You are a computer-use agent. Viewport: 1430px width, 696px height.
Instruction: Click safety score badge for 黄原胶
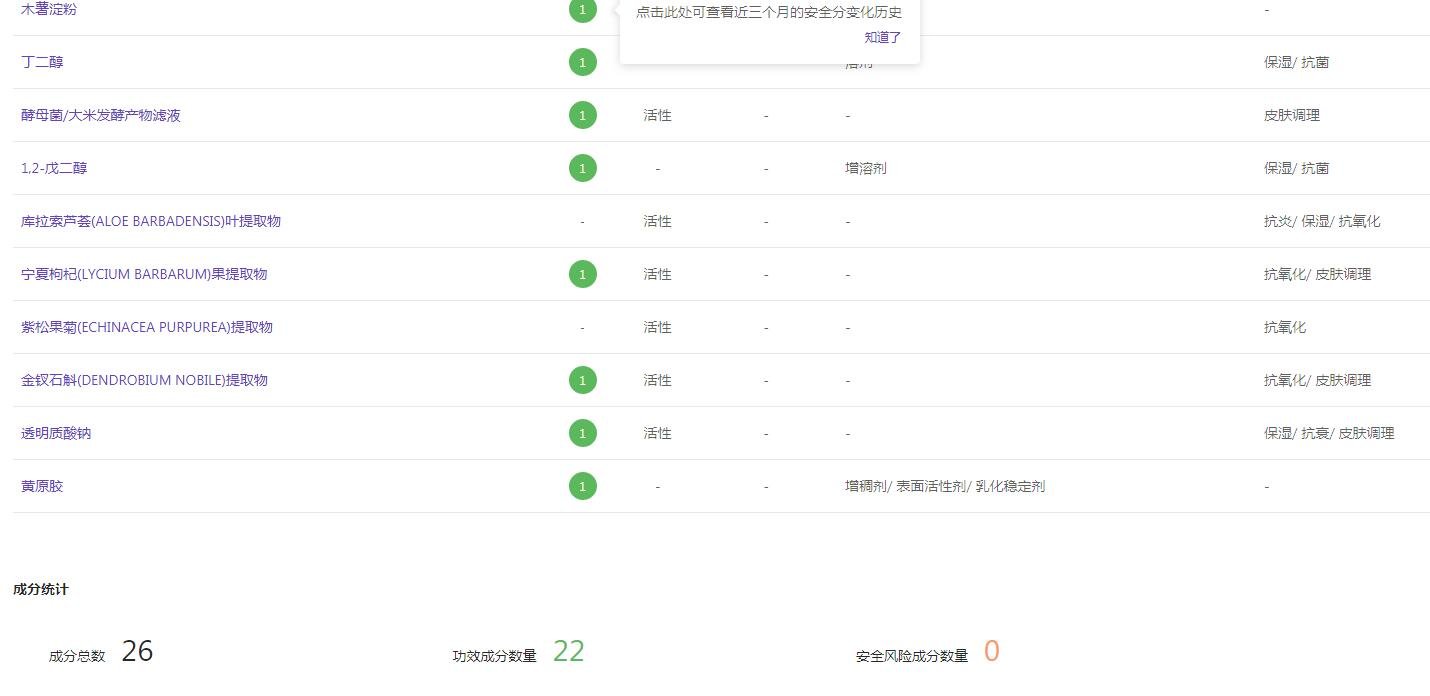click(582, 486)
